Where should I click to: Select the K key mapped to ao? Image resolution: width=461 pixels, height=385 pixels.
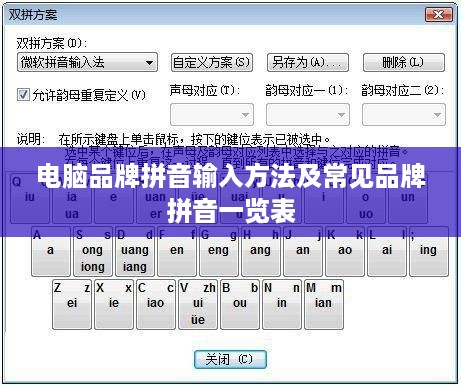pos(345,252)
